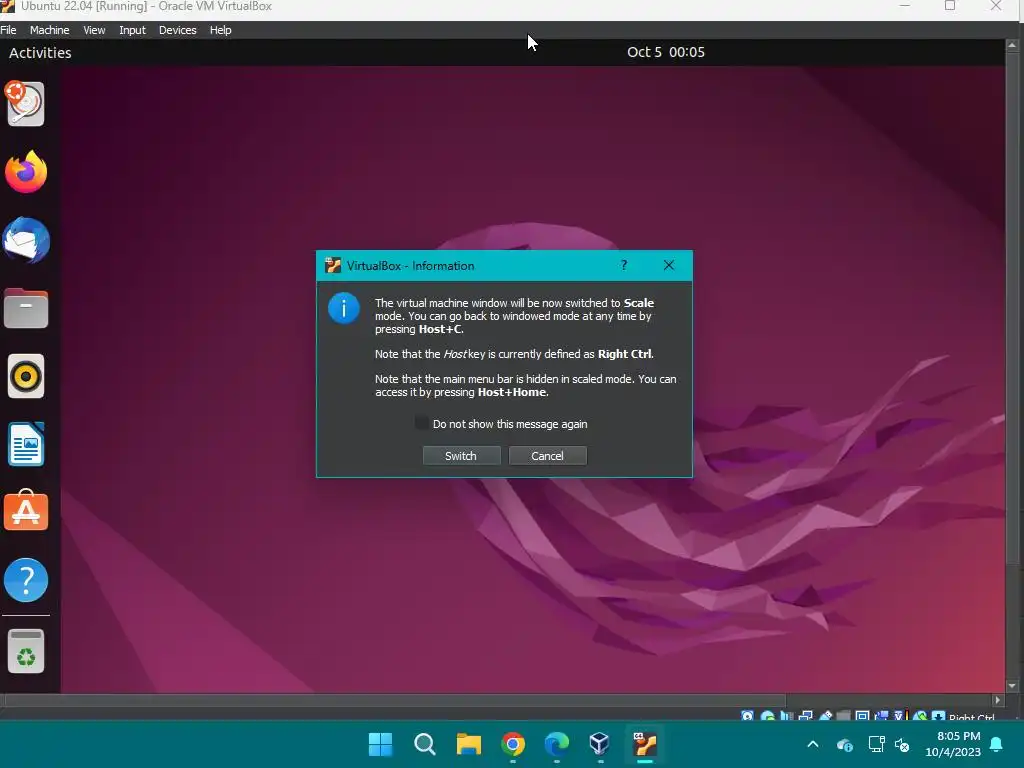Show hidden system tray icons
Image resolution: width=1024 pixels, height=768 pixels.
tap(813, 744)
